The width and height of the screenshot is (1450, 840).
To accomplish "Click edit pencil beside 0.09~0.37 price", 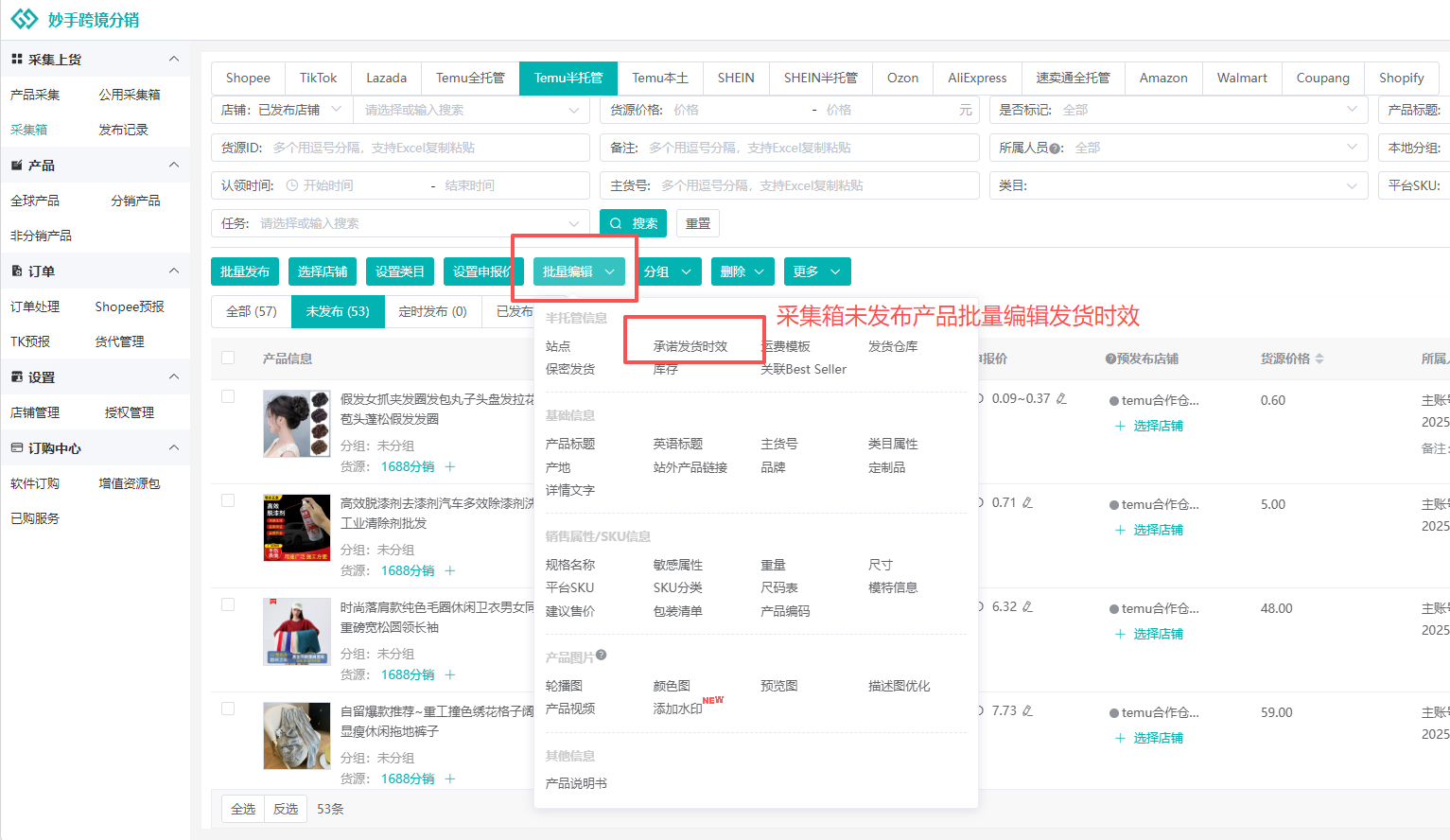I will coord(1061,399).
